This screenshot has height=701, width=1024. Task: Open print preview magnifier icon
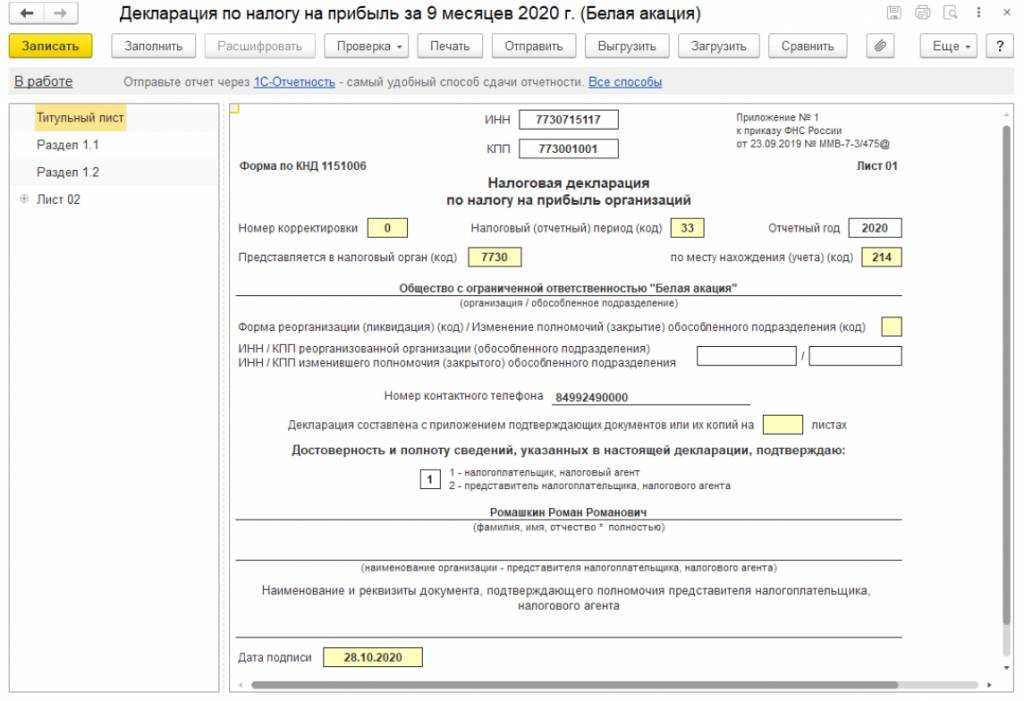pyautogui.click(x=950, y=14)
